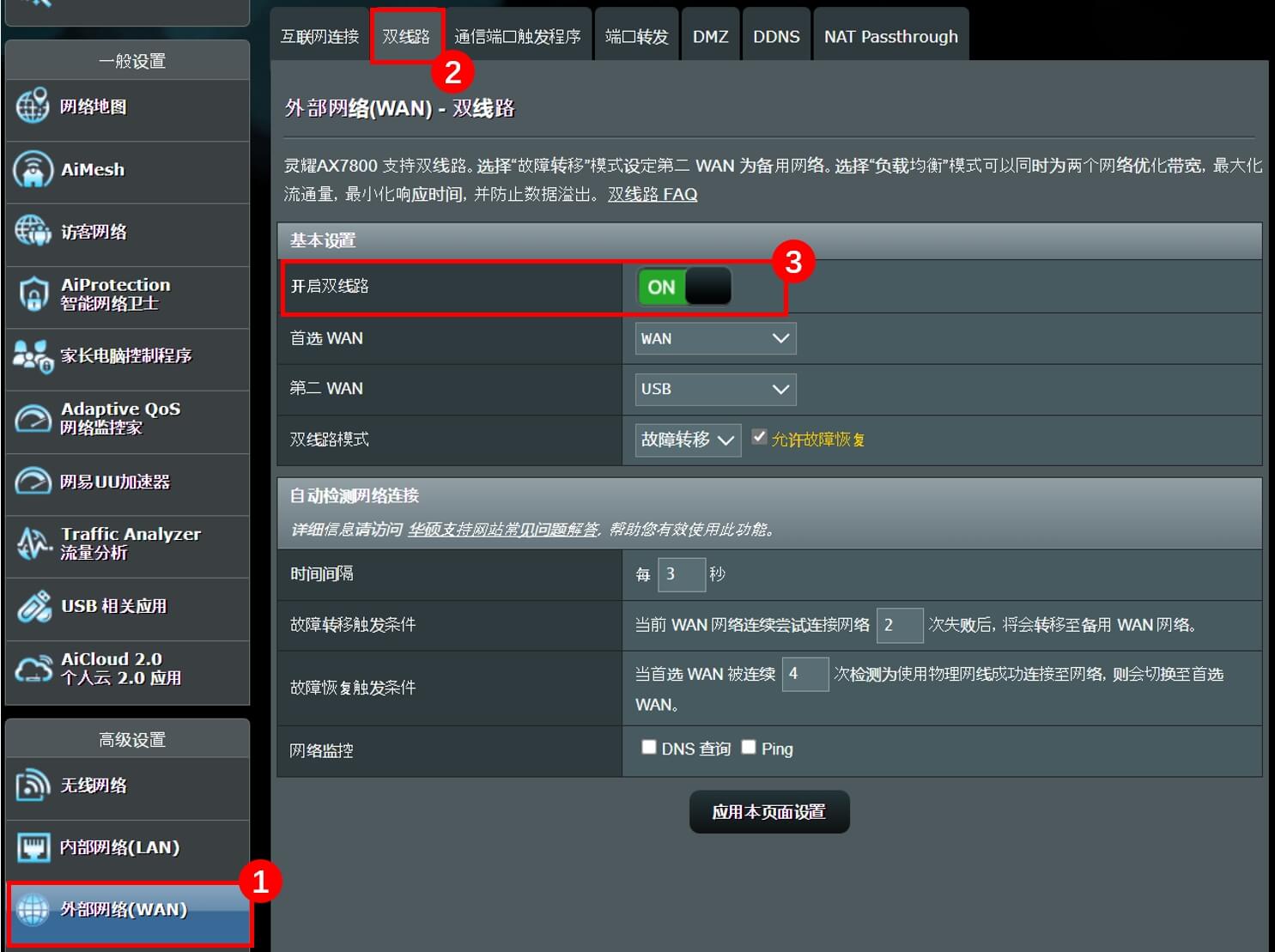Select the AiProtection shield icon

(x=33, y=294)
